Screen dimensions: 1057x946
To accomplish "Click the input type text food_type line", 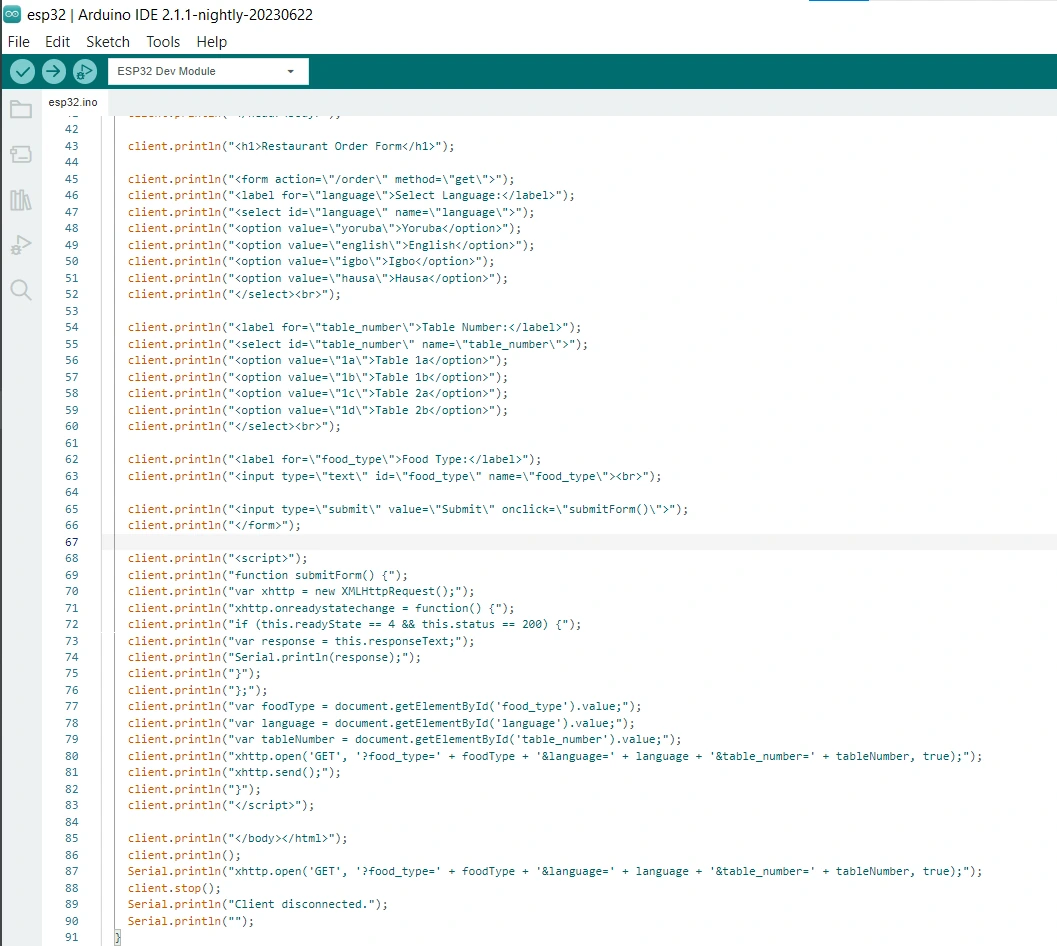I will (394, 477).
